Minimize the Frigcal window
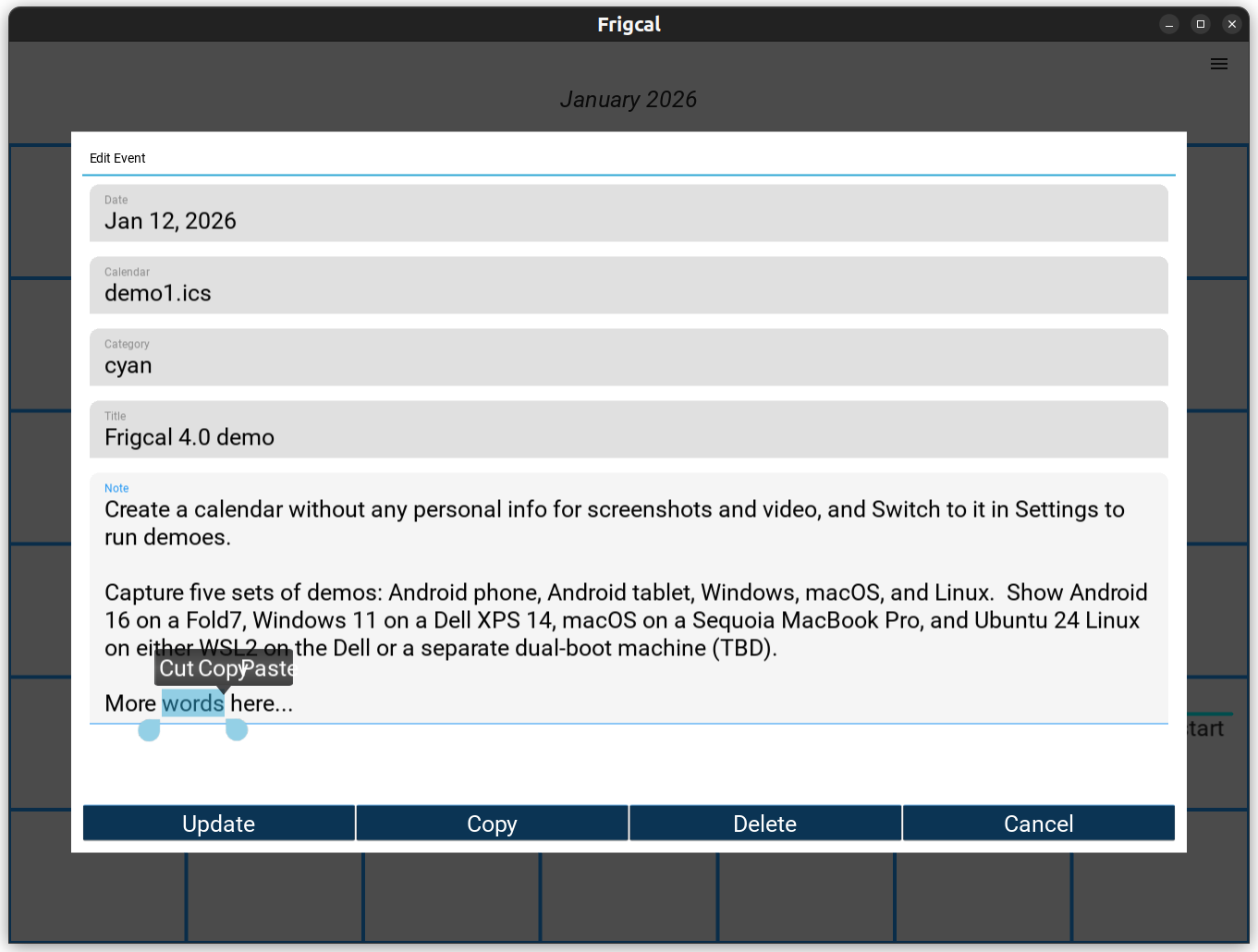The width and height of the screenshot is (1258, 952). point(1168,24)
